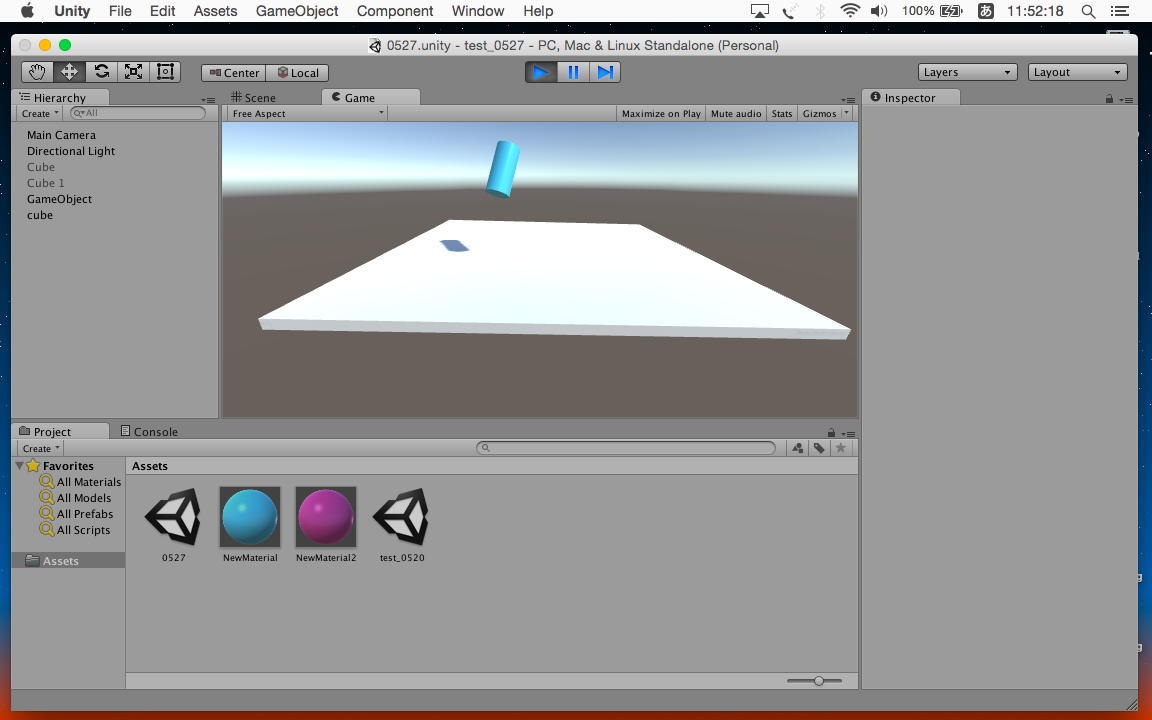Pause the running game

pos(573,72)
